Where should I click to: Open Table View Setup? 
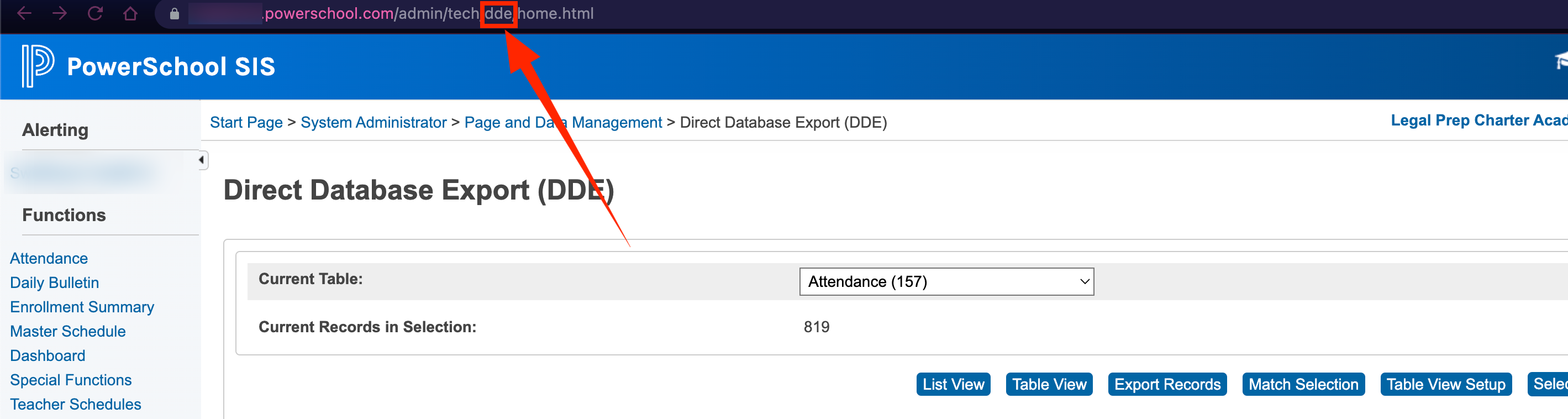point(1446,384)
